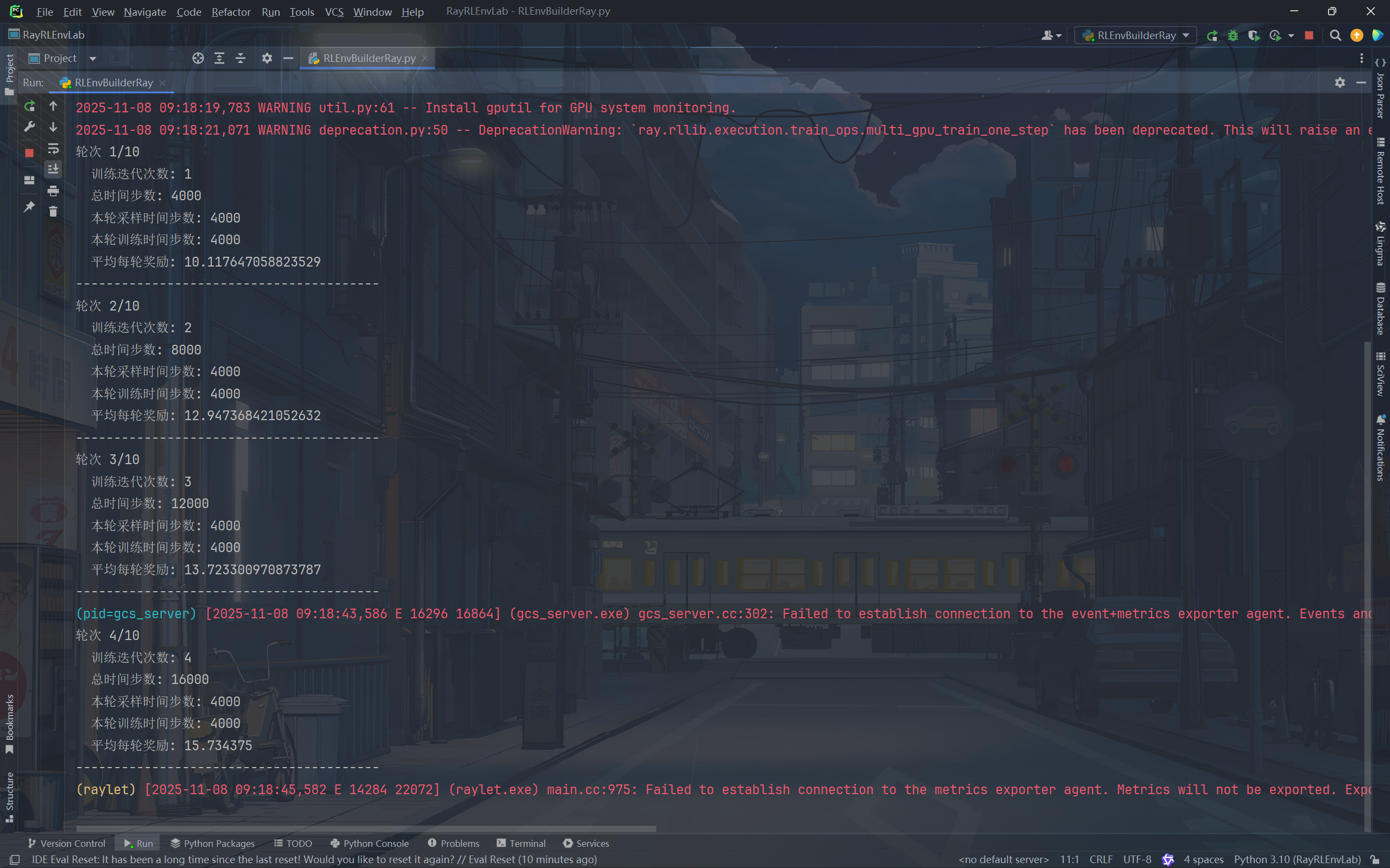Open the Refactor menu
The width and height of the screenshot is (1390, 868).
(231, 11)
